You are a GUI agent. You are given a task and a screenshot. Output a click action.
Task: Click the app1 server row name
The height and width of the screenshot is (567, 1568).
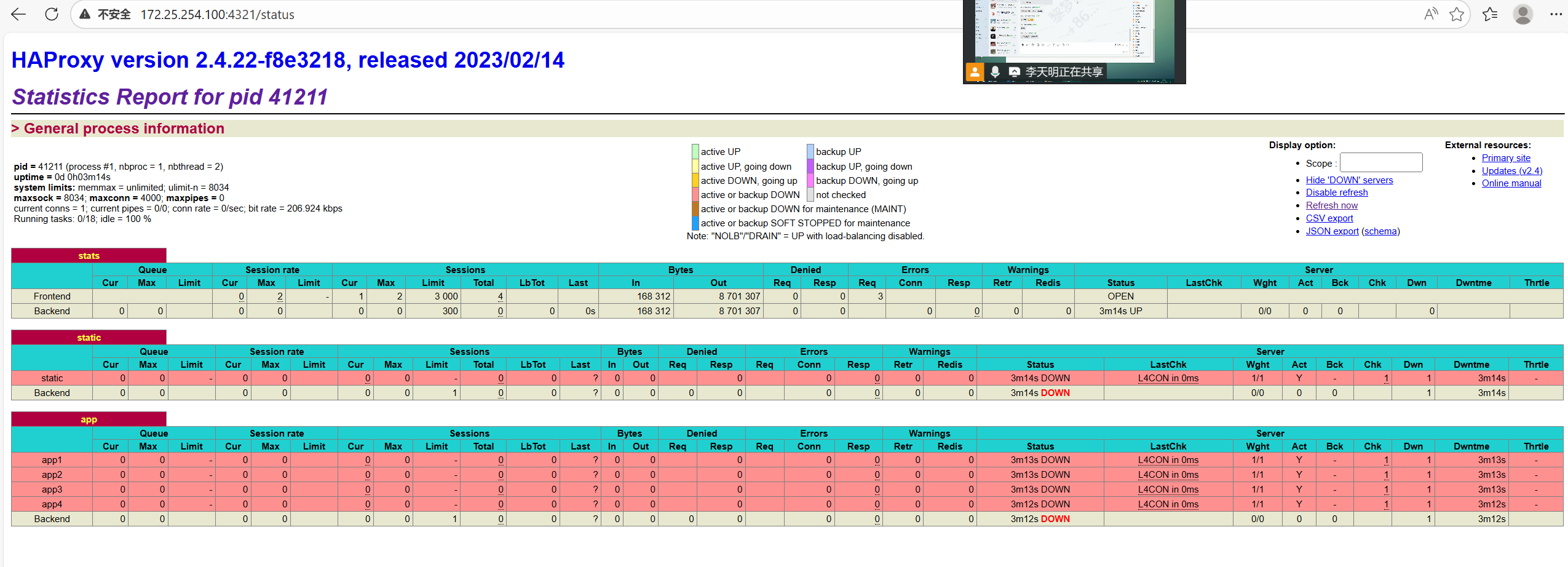pyautogui.click(x=52, y=460)
